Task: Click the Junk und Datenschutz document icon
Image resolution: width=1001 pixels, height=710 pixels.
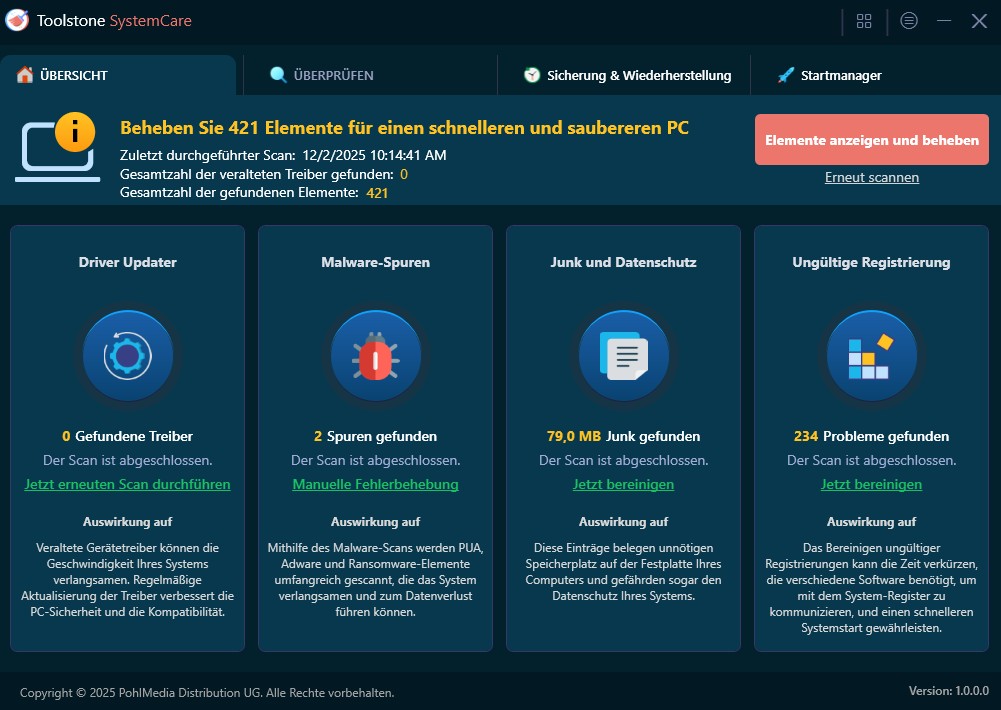Action: point(623,356)
